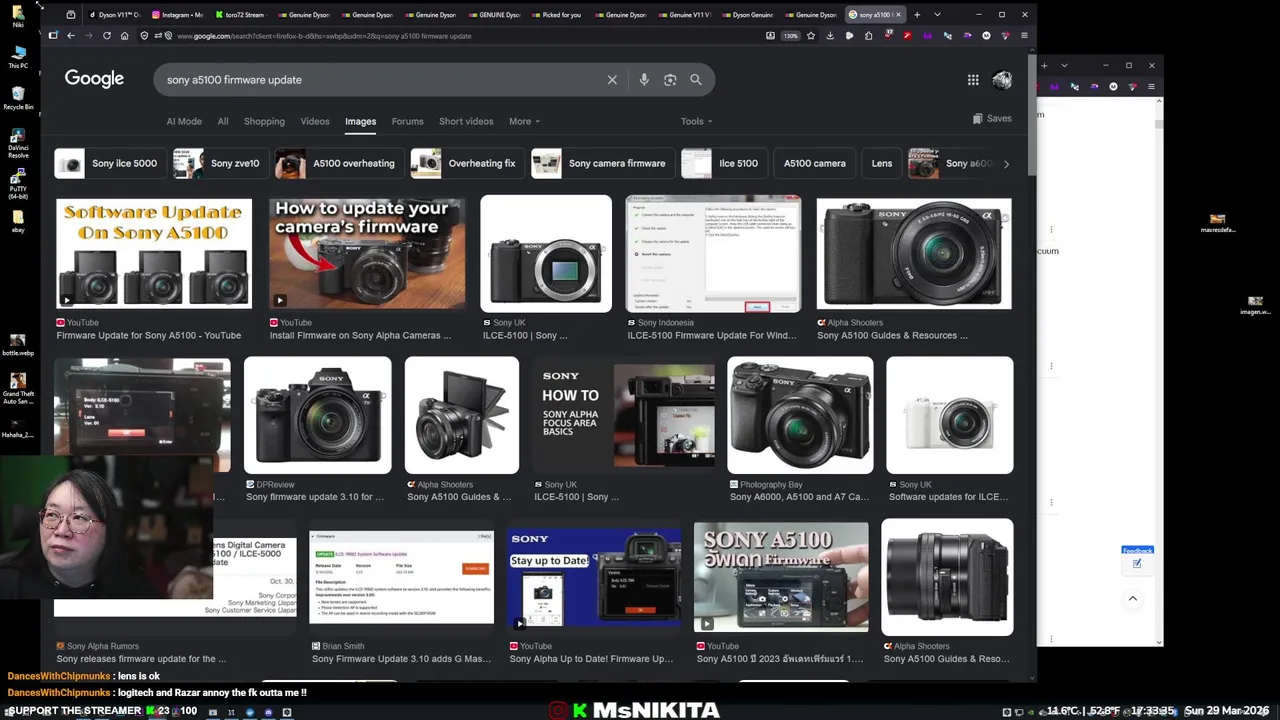Open the Stay up to Date video thumbnail
The width and height of the screenshot is (1280, 720).
[x=594, y=577]
